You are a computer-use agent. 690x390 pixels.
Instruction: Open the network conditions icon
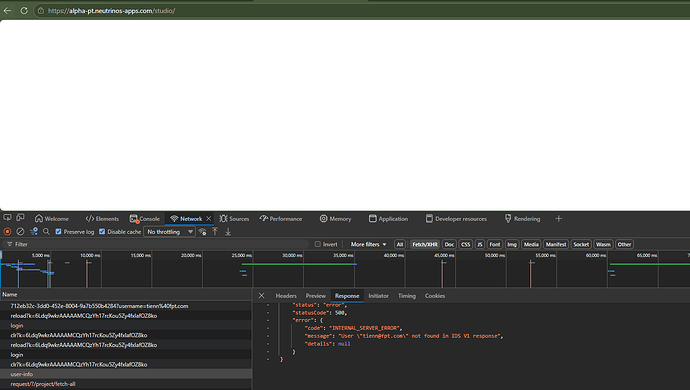point(202,232)
